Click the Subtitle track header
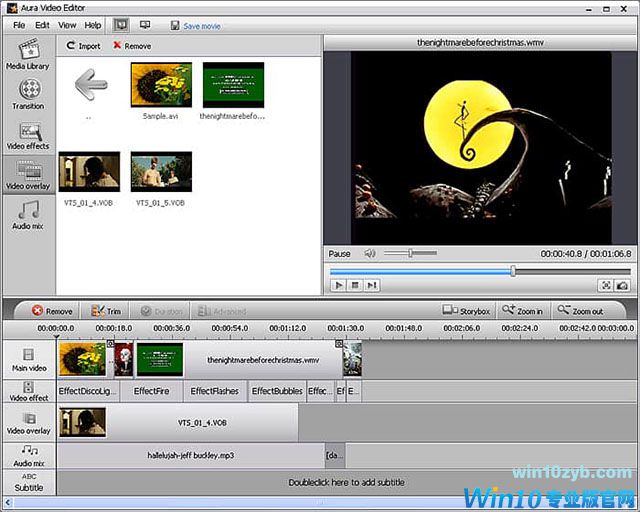Screen dimensions: 640x512 [29, 482]
